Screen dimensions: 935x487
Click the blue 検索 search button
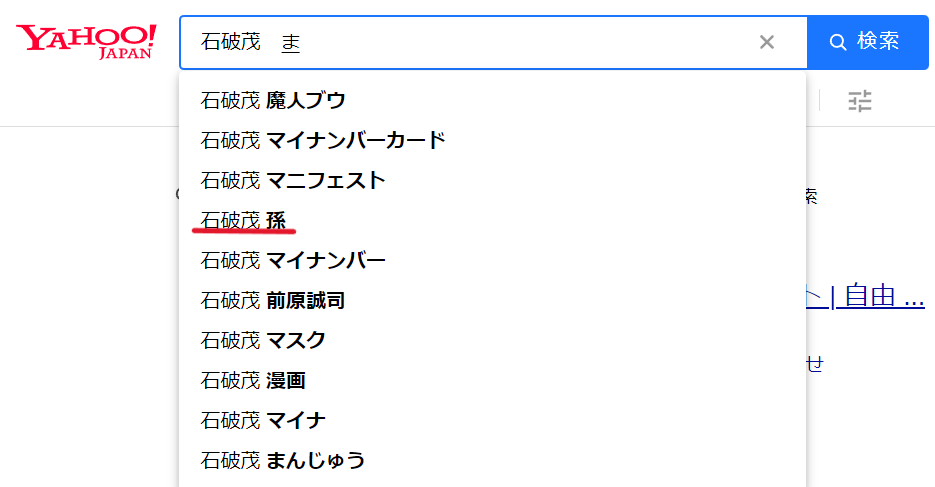point(868,42)
